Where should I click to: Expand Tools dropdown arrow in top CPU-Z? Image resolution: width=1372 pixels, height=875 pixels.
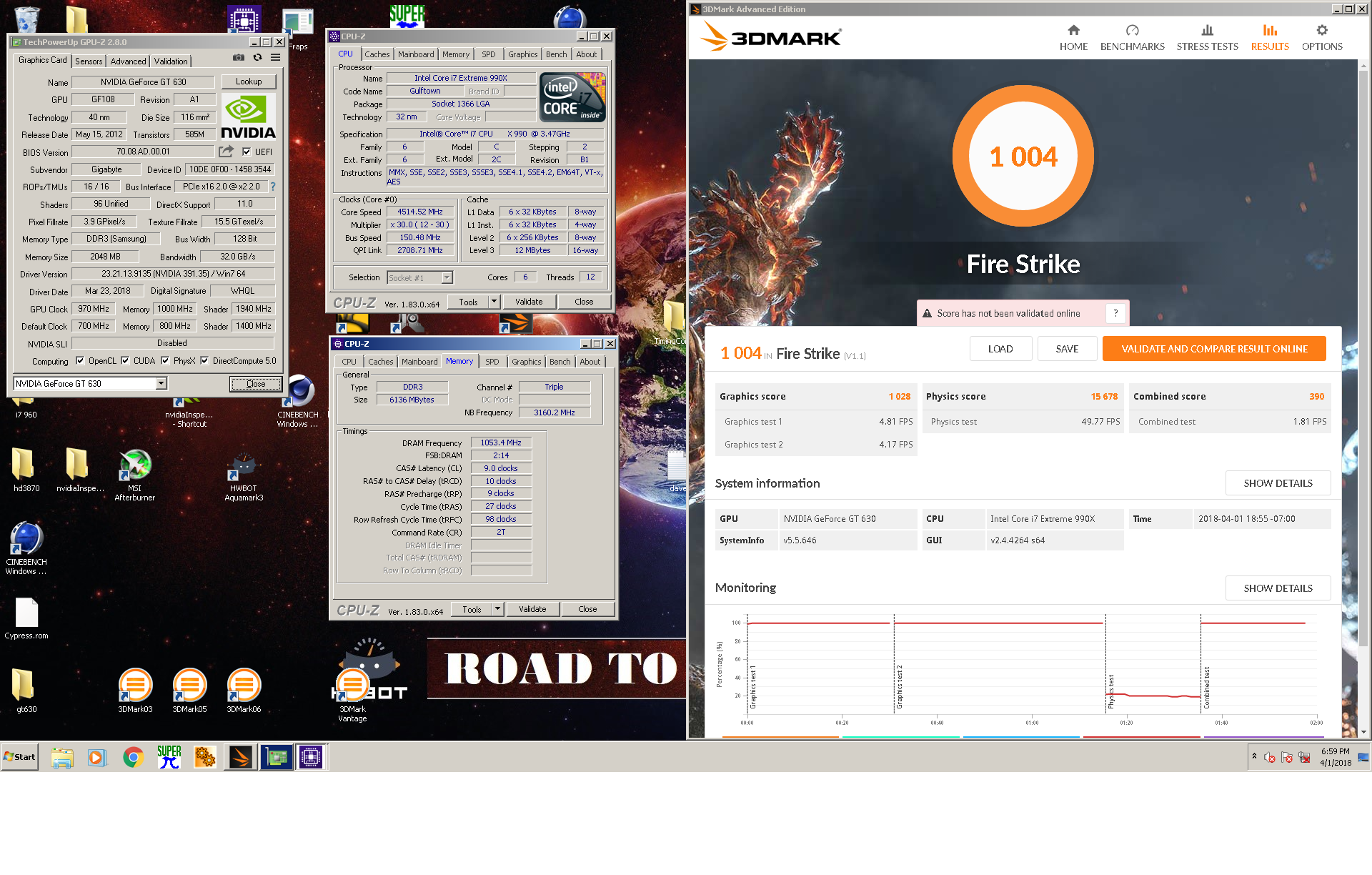[x=494, y=302]
